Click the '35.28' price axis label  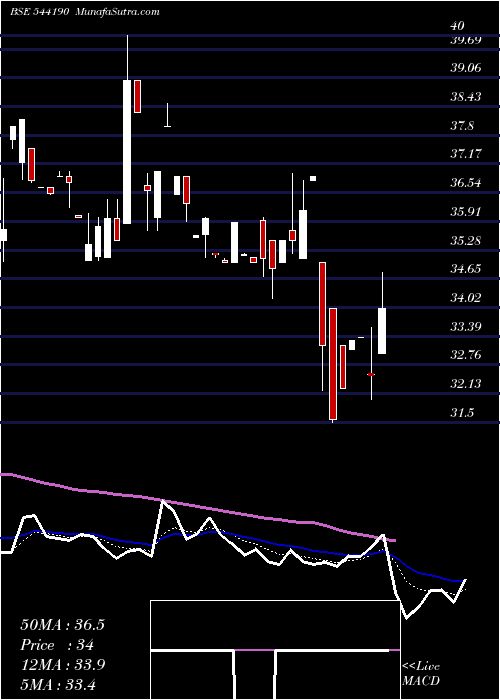pyautogui.click(x=466, y=241)
